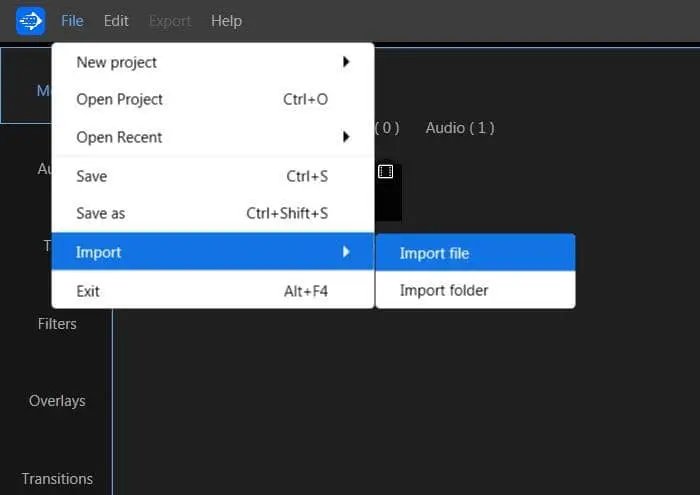
Task: Open the Edit menu
Action: click(x=116, y=20)
